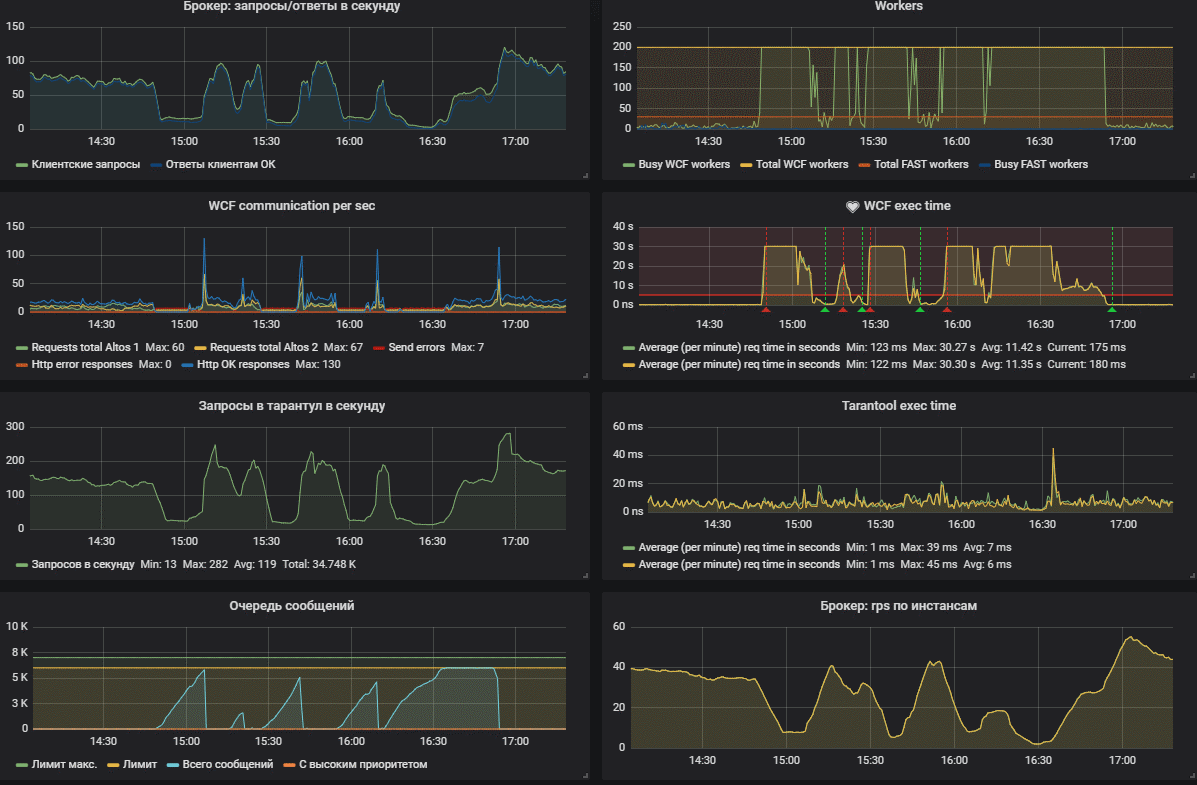Click the yellow Лимит series color swatch

[113, 764]
